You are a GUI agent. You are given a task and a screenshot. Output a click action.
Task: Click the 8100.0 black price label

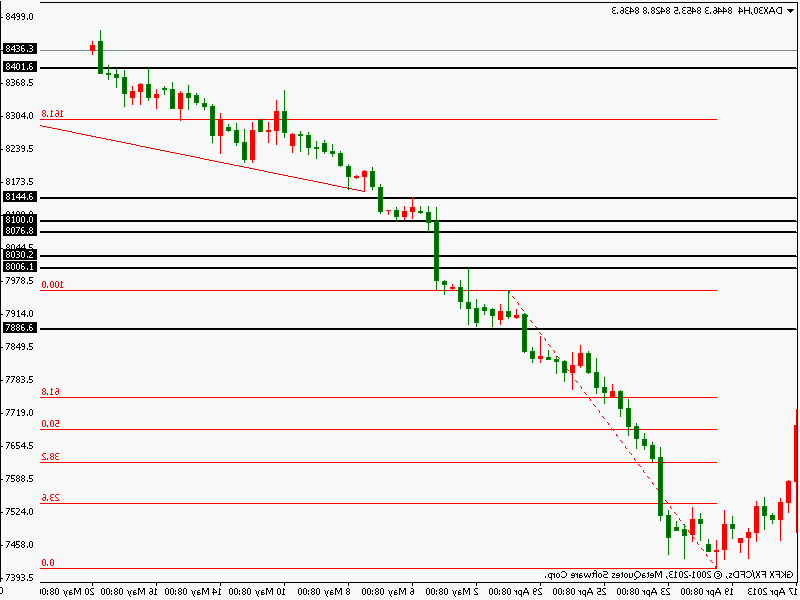tap(19, 220)
